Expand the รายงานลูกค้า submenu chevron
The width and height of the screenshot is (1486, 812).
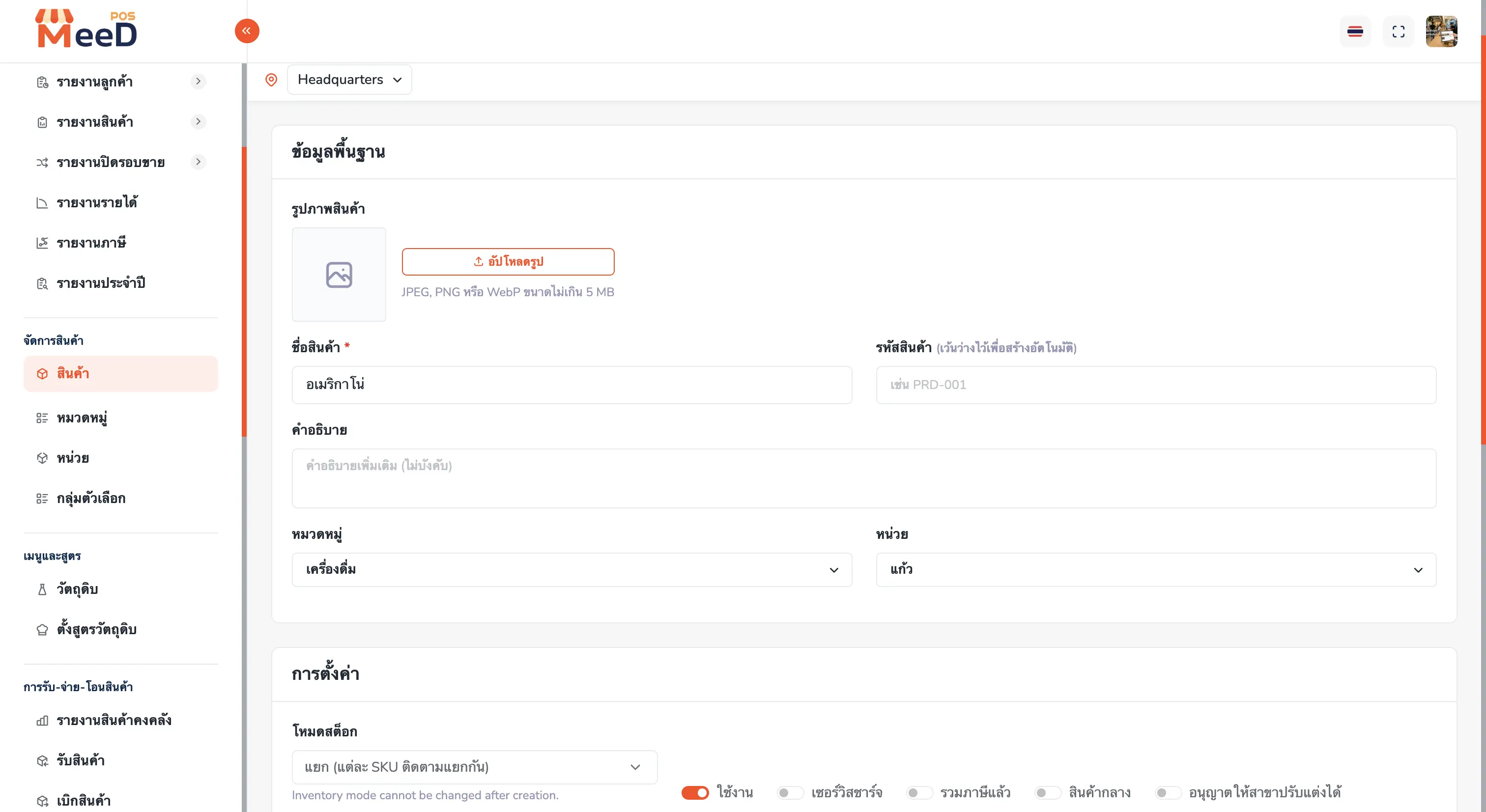(x=199, y=82)
